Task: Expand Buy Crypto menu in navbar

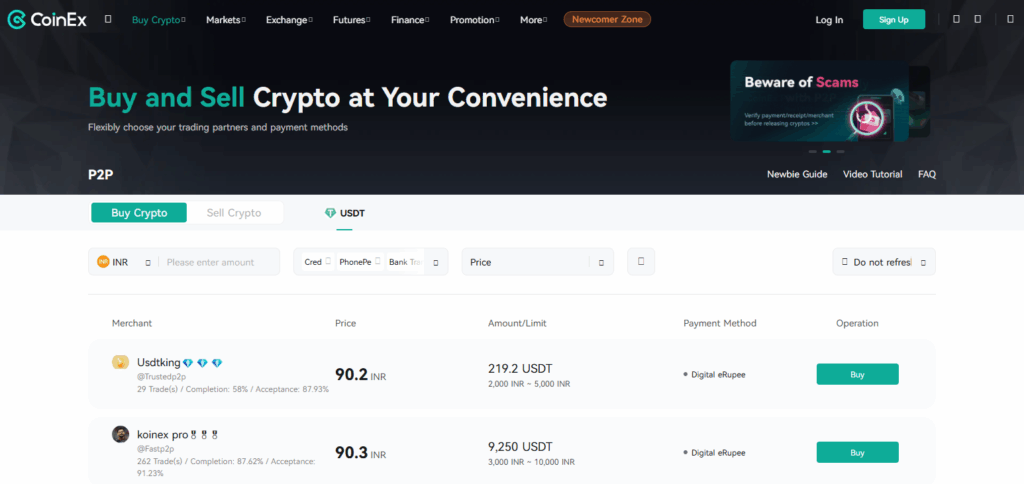Action: tap(159, 20)
